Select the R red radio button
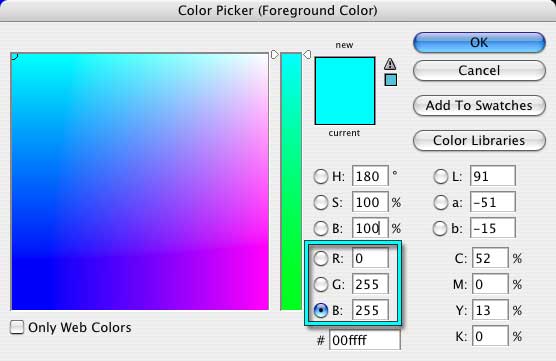 (321, 259)
